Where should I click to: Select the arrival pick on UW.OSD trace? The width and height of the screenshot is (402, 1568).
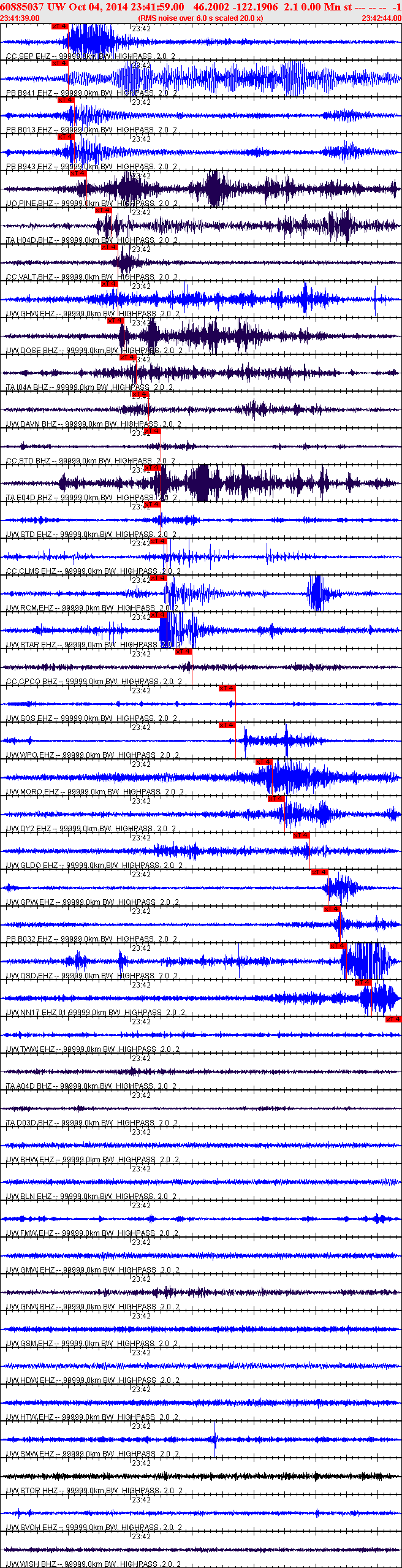(x=338, y=946)
